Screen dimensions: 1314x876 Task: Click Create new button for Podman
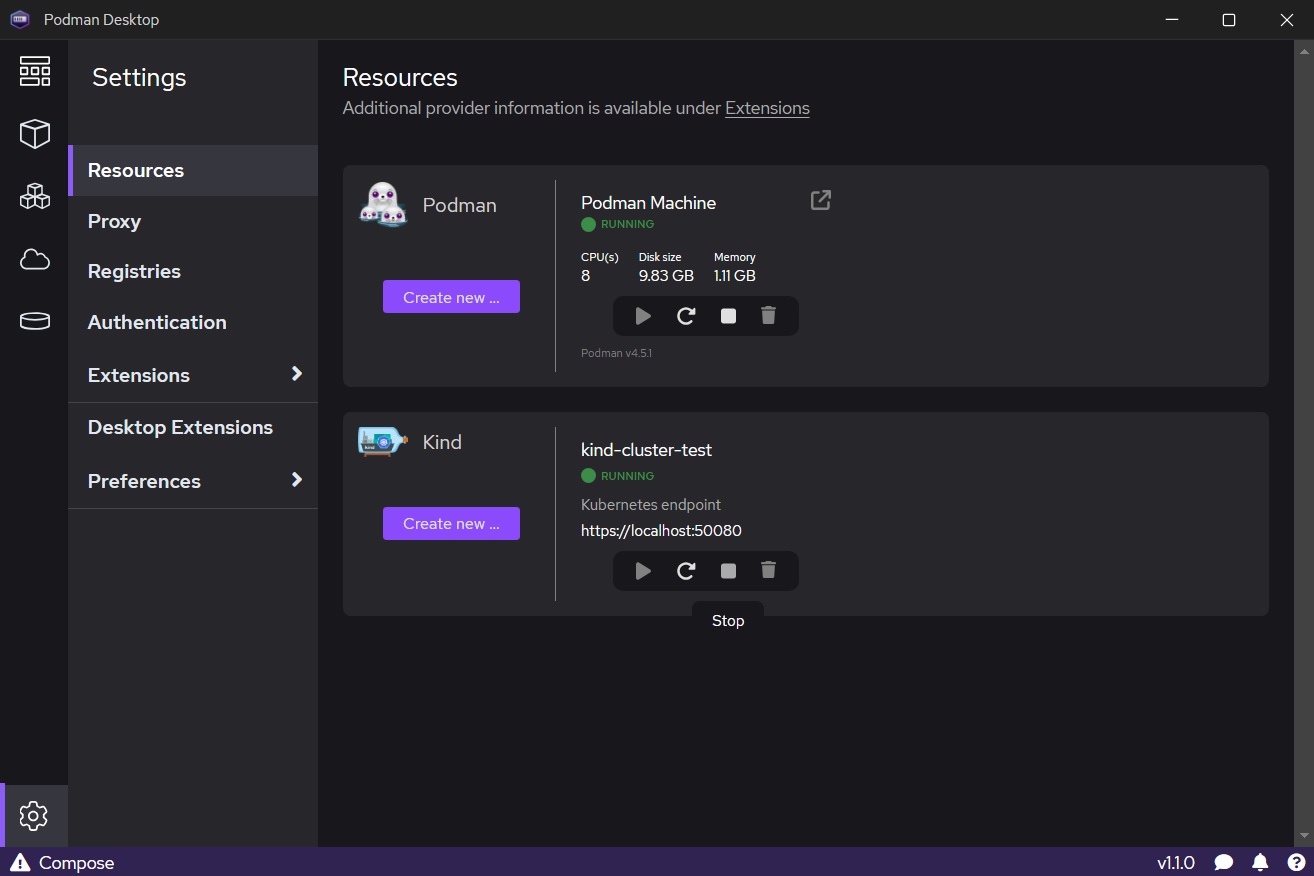(x=451, y=297)
